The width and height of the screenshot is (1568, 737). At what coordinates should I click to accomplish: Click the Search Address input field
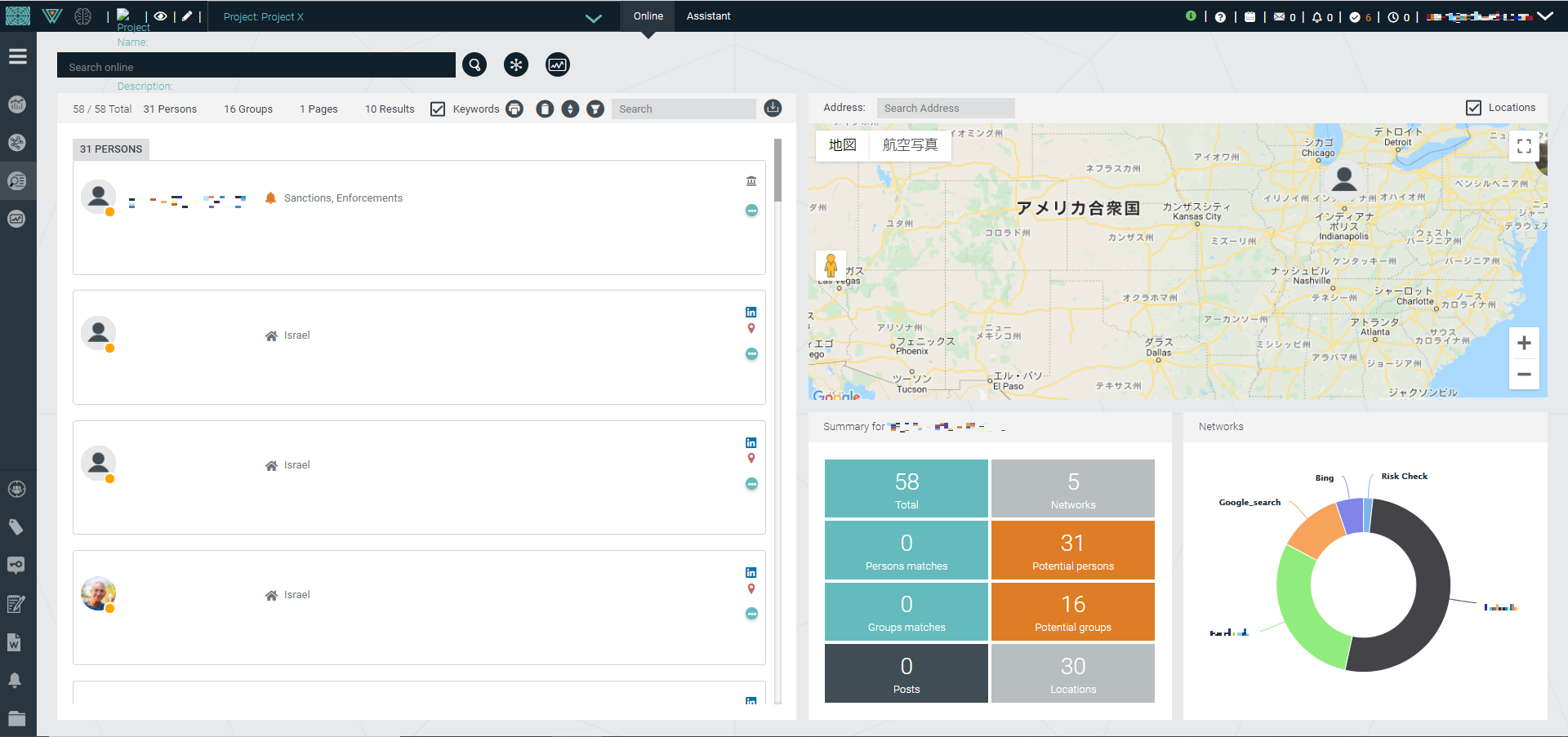click(x=945, y=108)
